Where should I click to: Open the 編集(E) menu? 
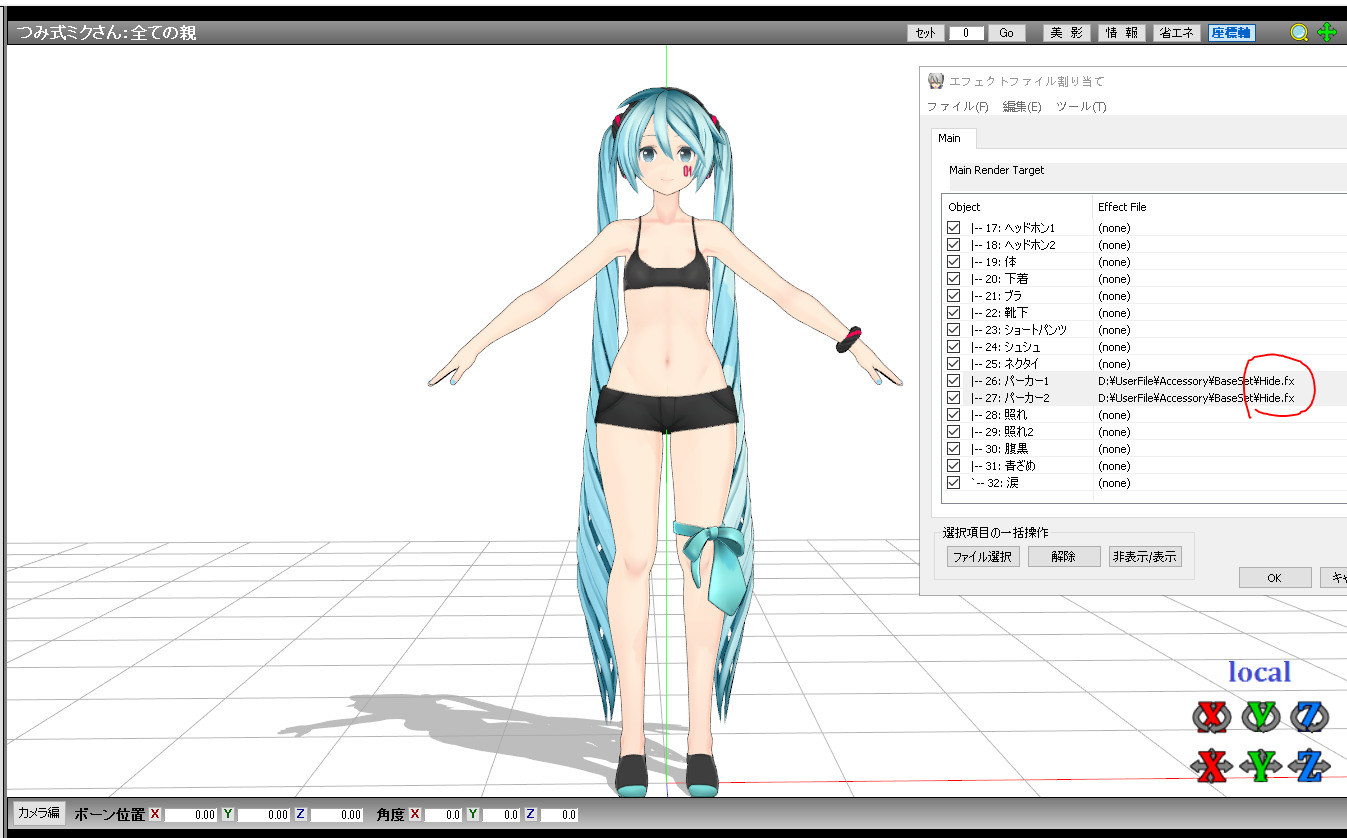pos(1022,107)
